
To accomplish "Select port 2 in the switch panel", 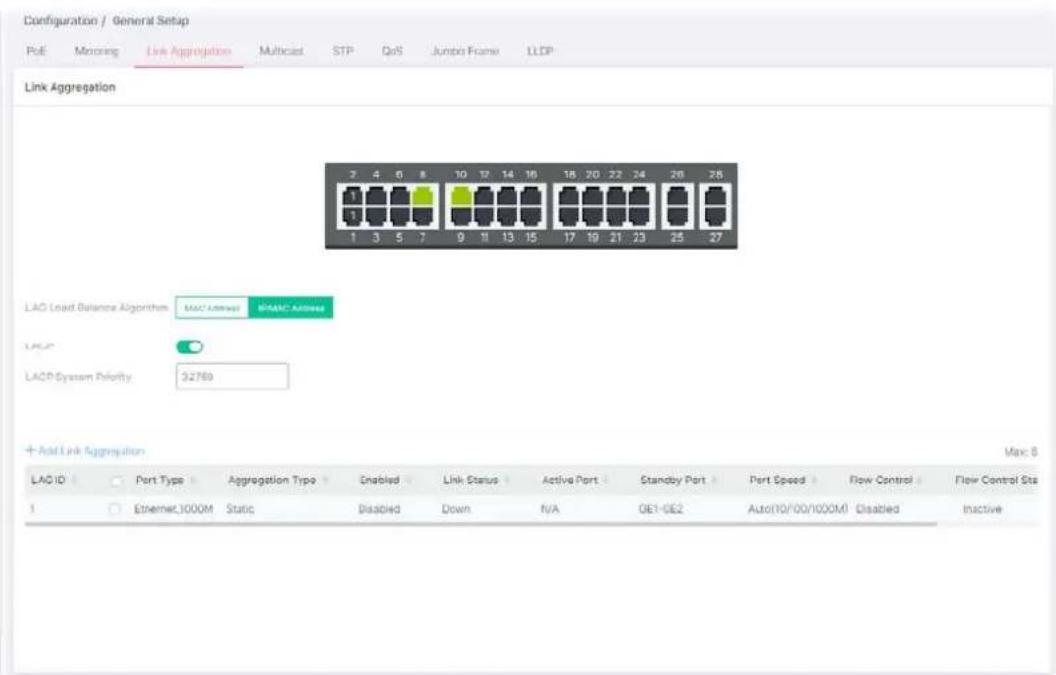I will 352,197.
